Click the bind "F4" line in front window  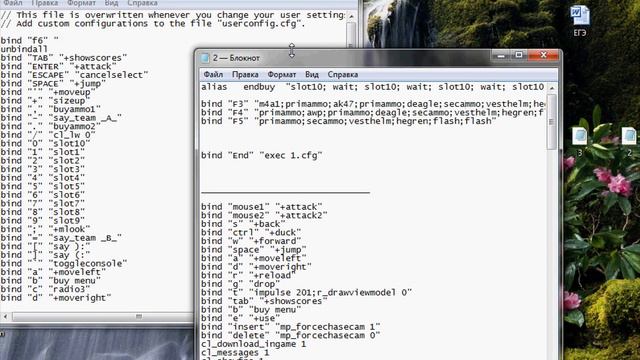(x=373, y=113)
